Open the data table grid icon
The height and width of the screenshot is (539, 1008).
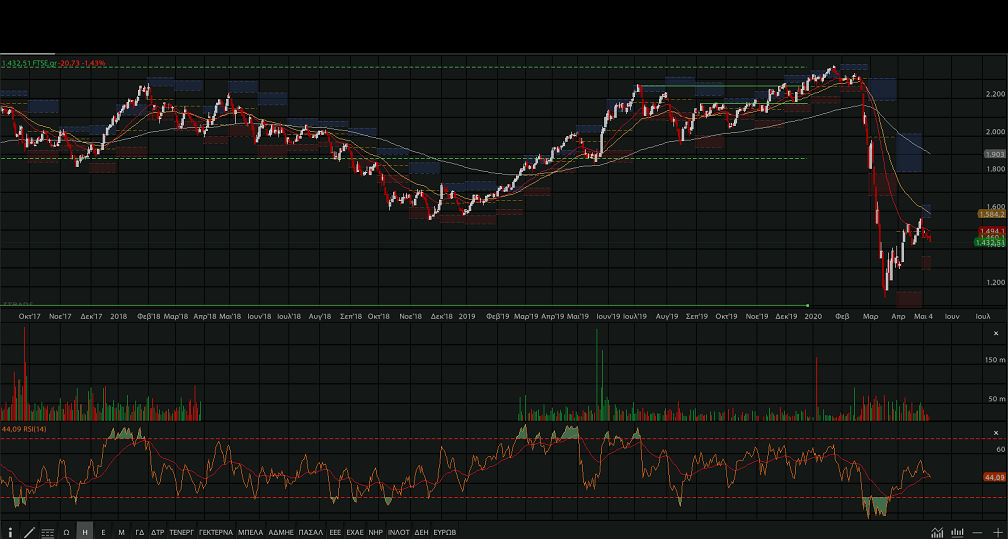pos(47,532)
